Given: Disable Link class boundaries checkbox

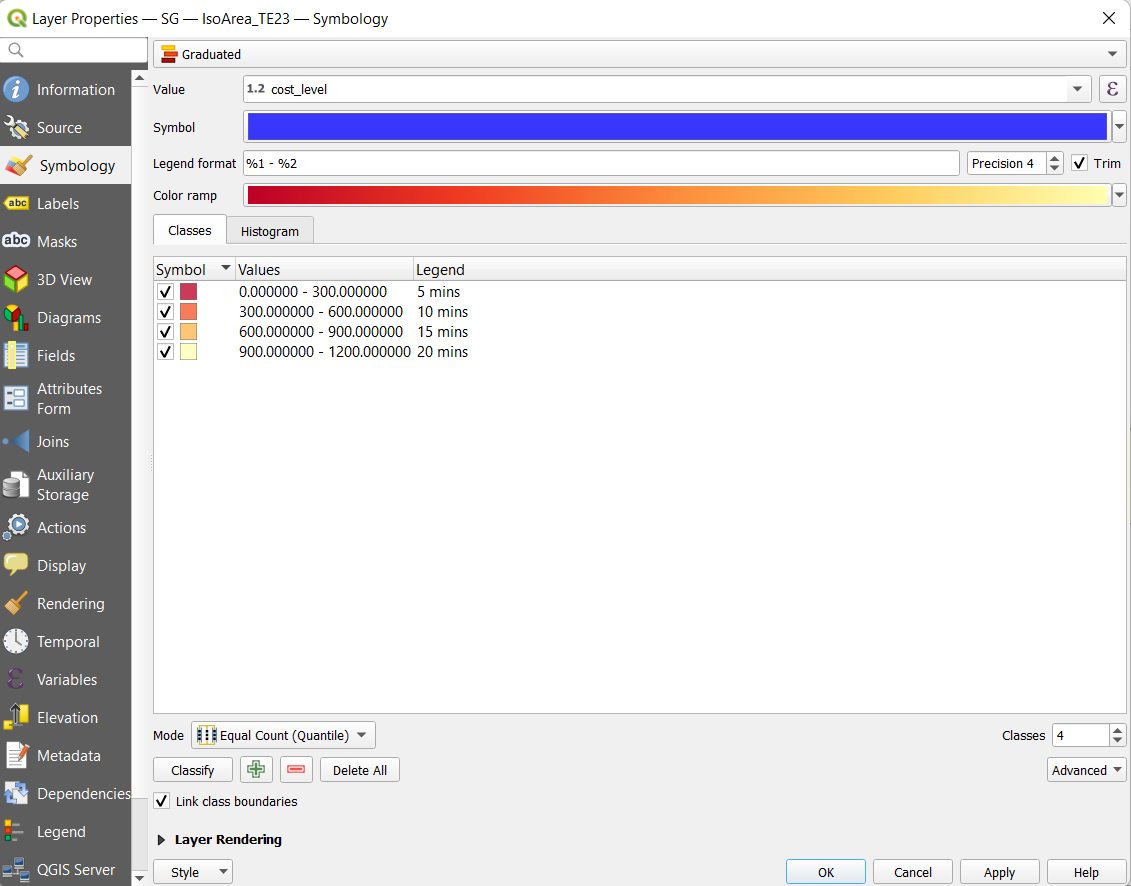Looking at the screenshot, I should 162,801.
